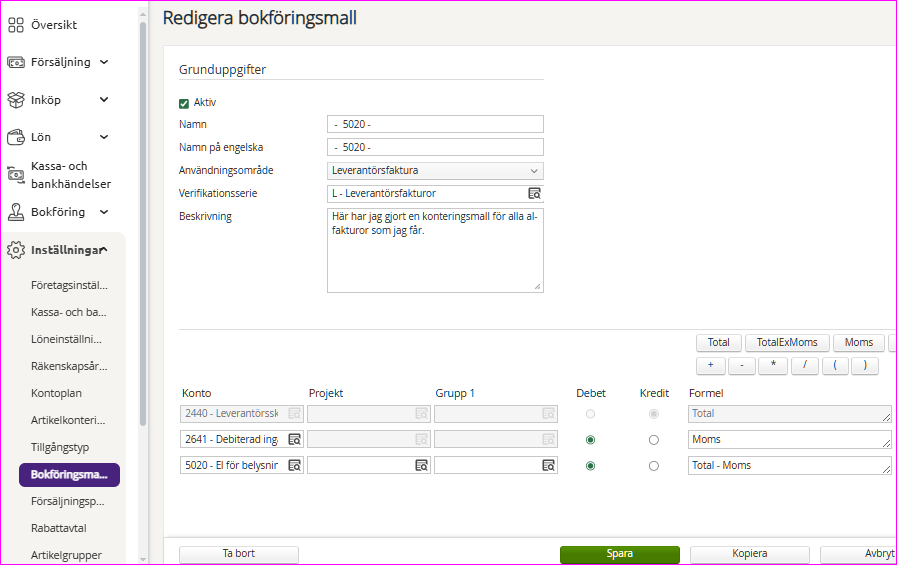Viewport: 897px width, 565px height.
Task: Click the Bokföring stamp icon
Action: pos(16,212)
